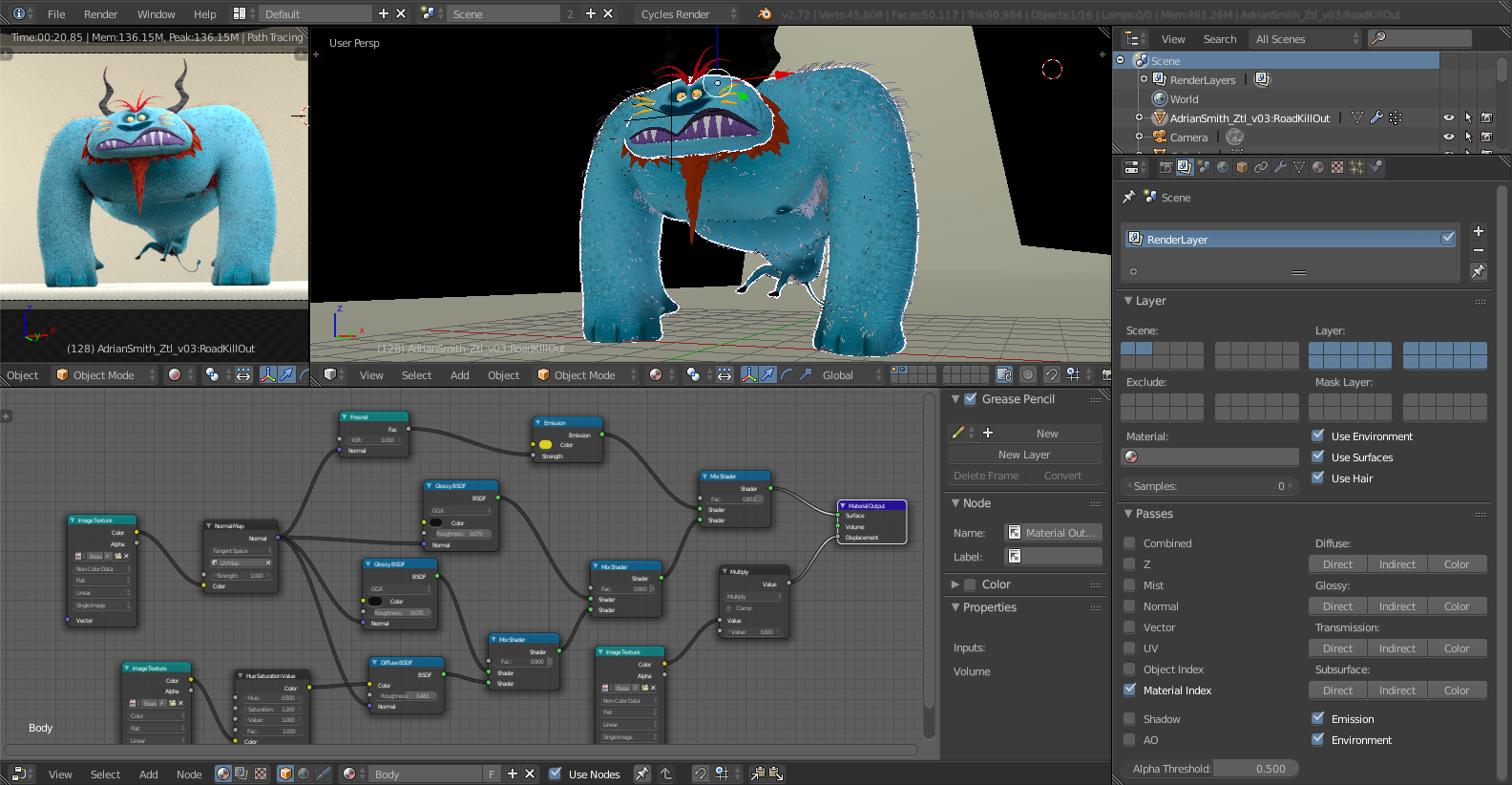This screenshot has width=1512, height=785.
Task: Open the World properties tab
Action: (1223, 167)
